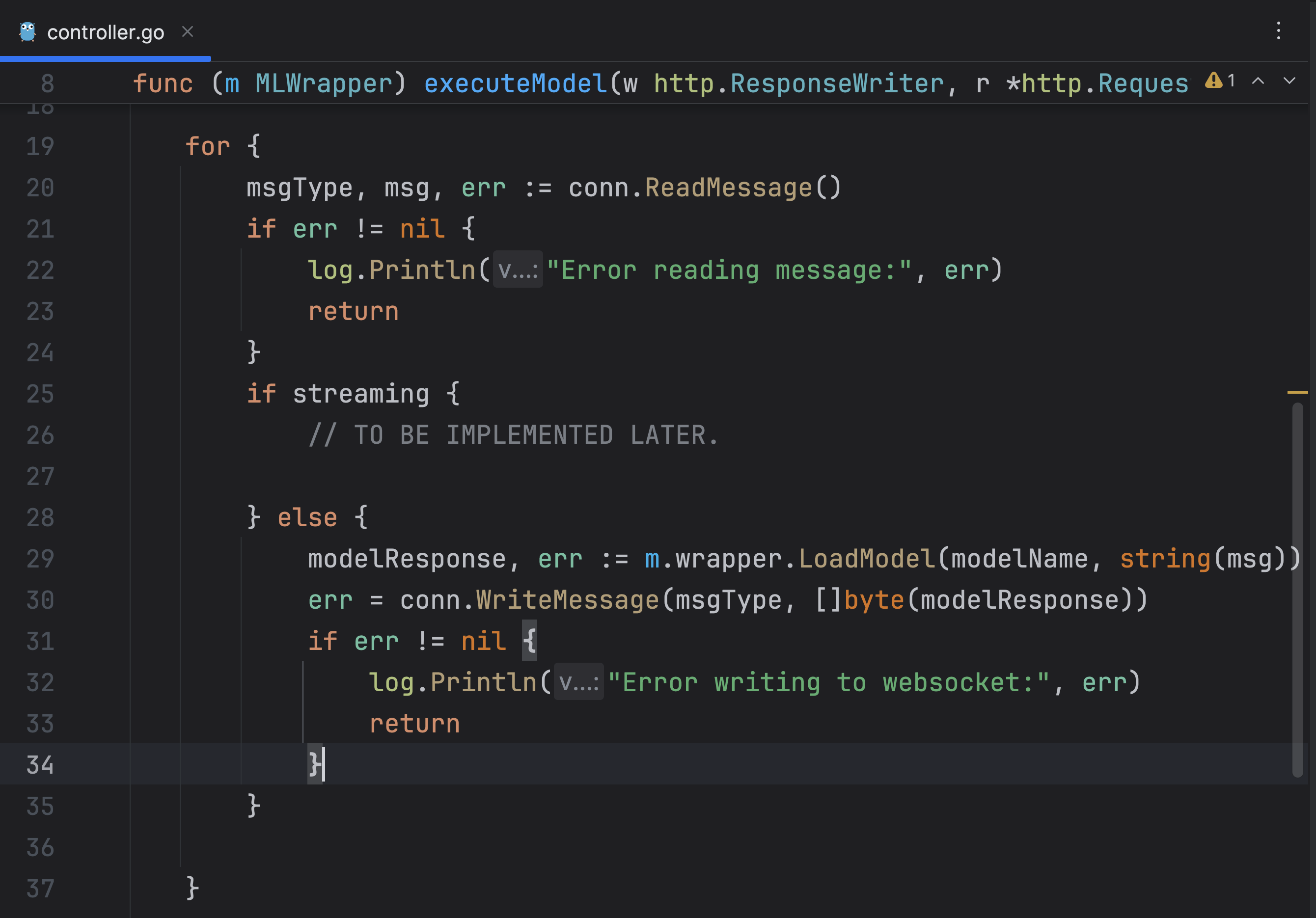Image resolution: width=1316 pixels, height=918 pixels.
Task: Place cursor on TO BE IMPLEMENTED comment
Action: (513, 435)
